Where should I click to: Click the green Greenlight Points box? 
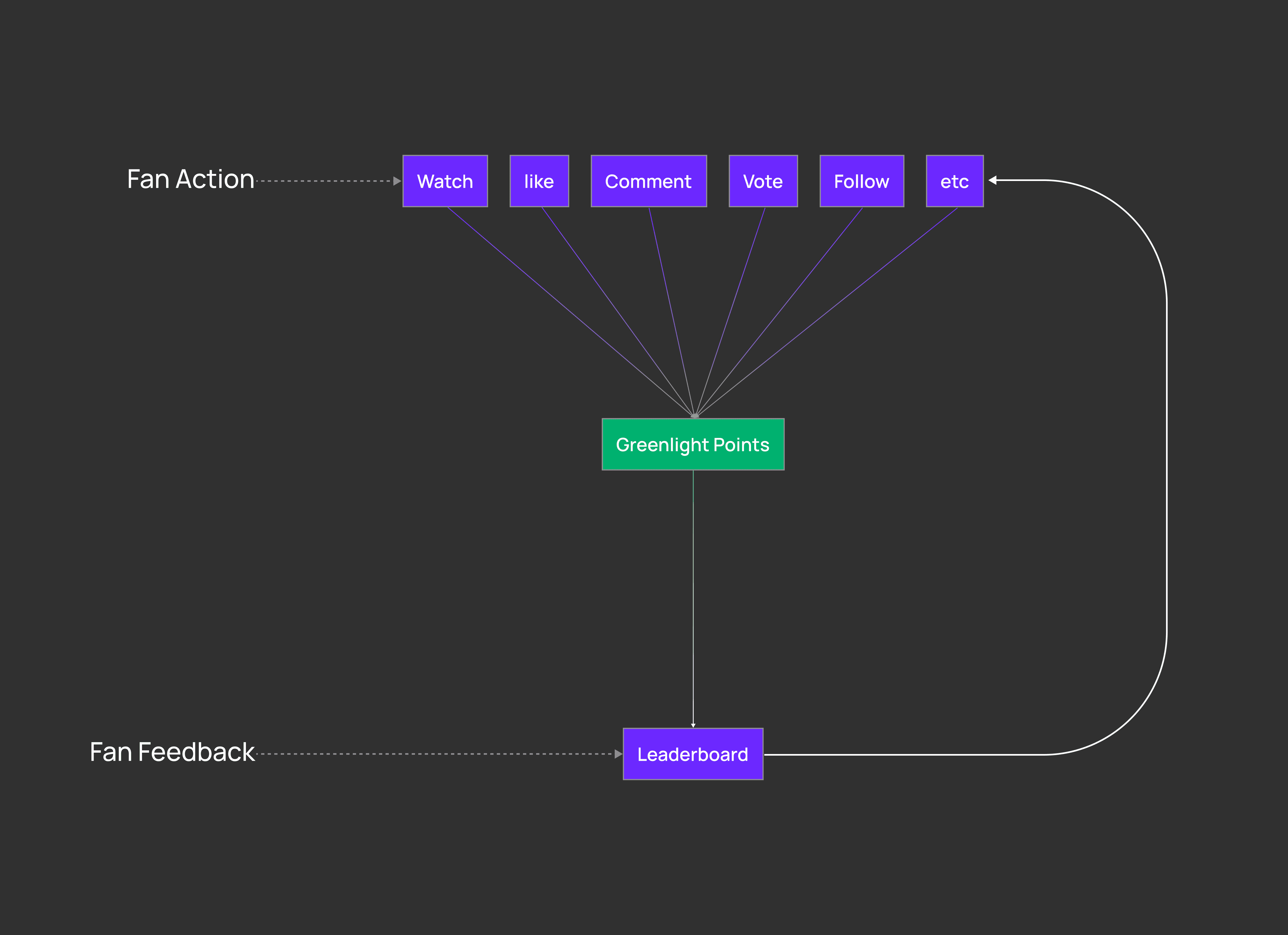[693, 444]
